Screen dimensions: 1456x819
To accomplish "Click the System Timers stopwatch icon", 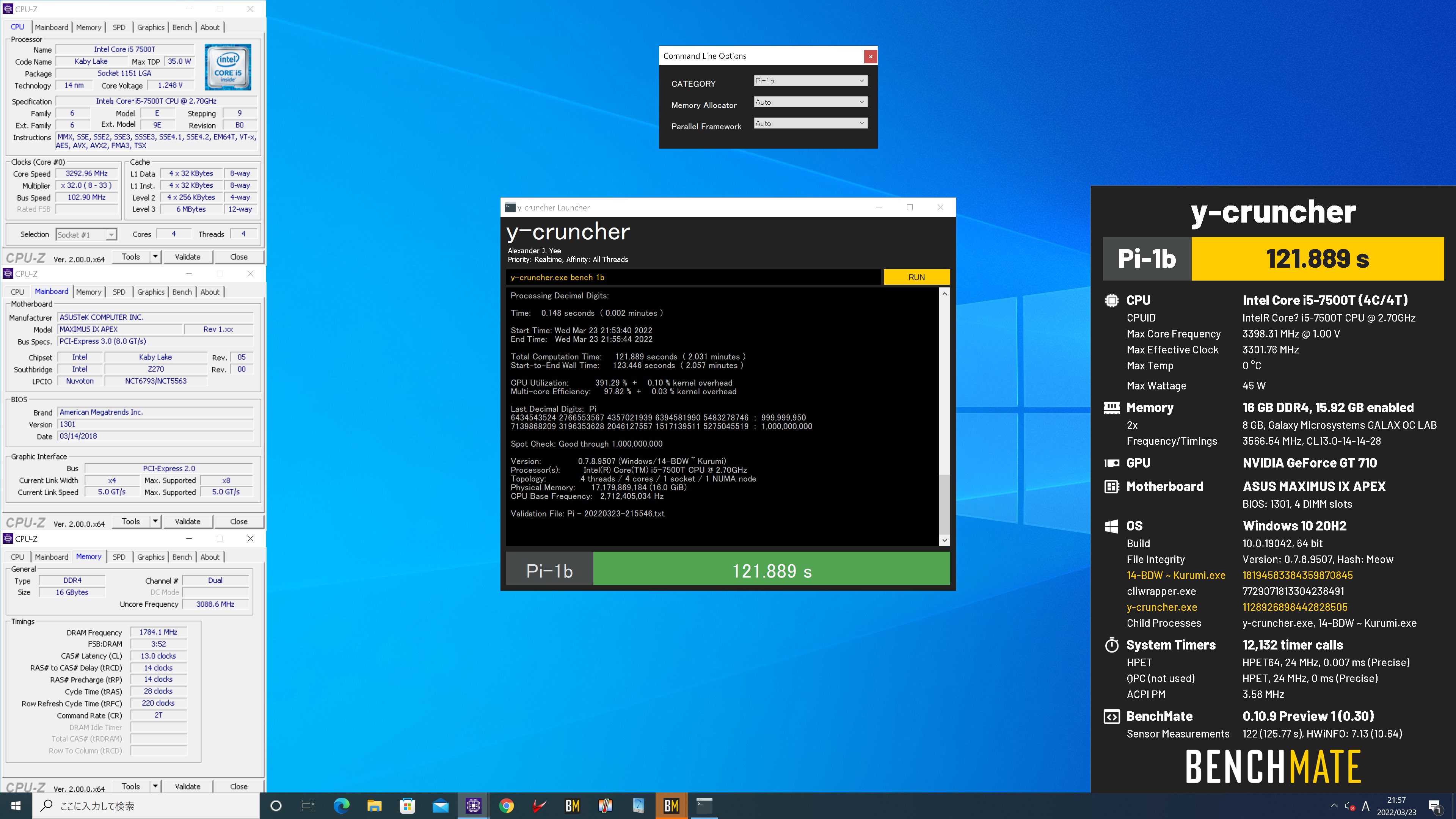I will pos(1111,645).
